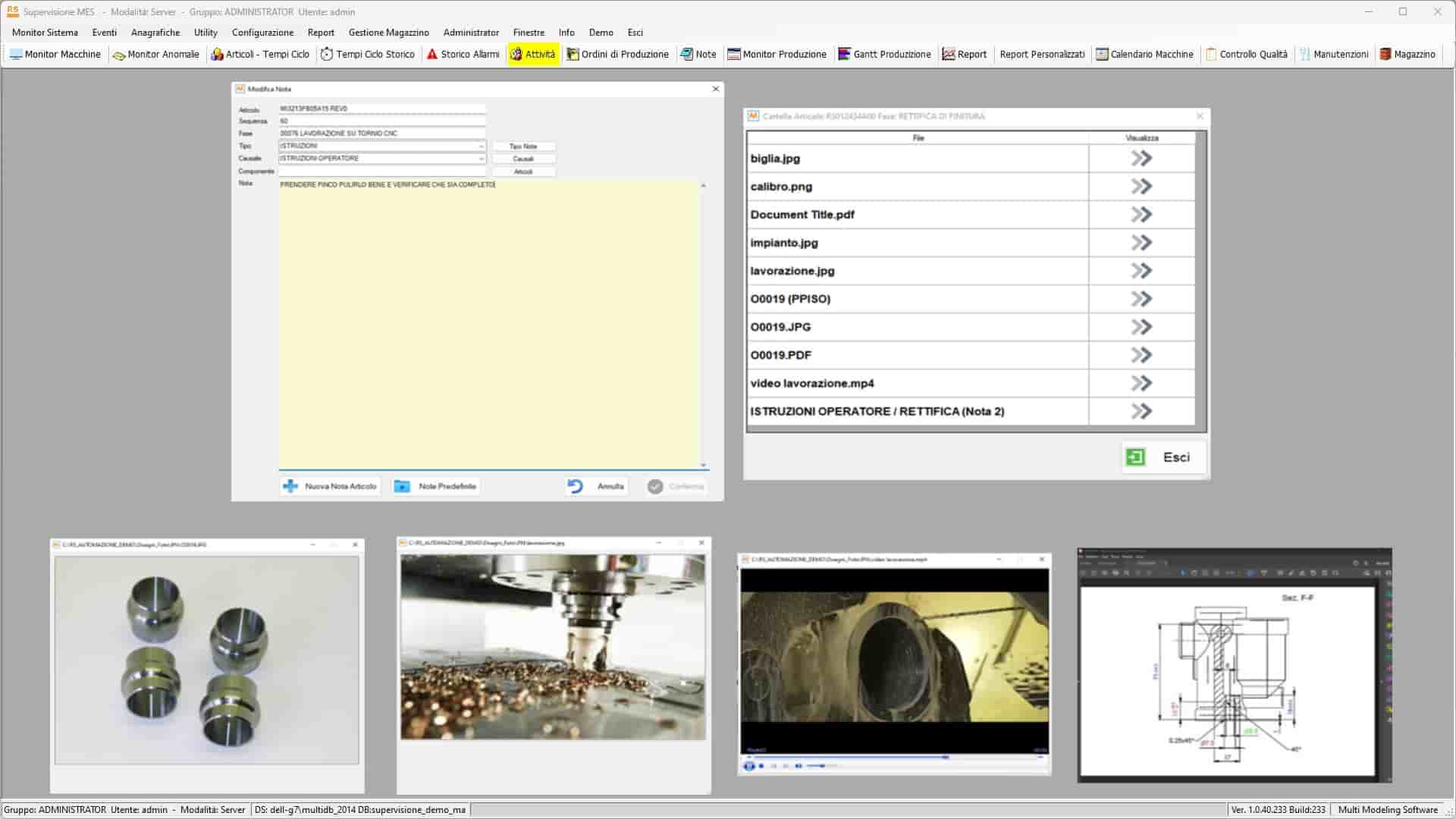Open the Magazzino toolbar item

pos(1407,55)
